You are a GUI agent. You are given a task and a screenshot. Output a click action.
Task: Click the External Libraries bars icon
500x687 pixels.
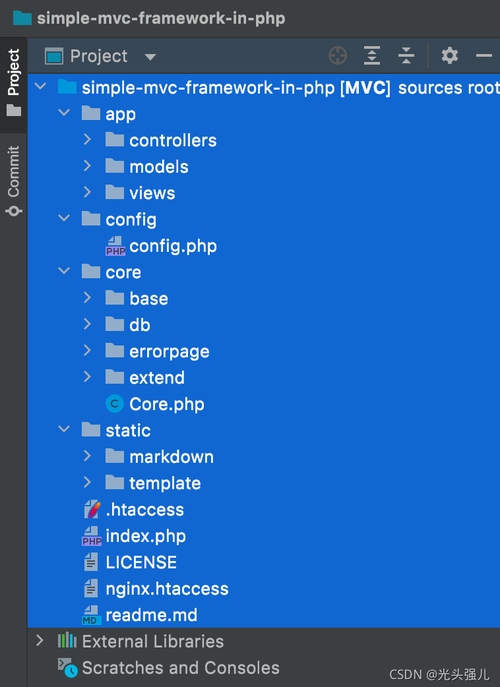(x=67, y=640)
